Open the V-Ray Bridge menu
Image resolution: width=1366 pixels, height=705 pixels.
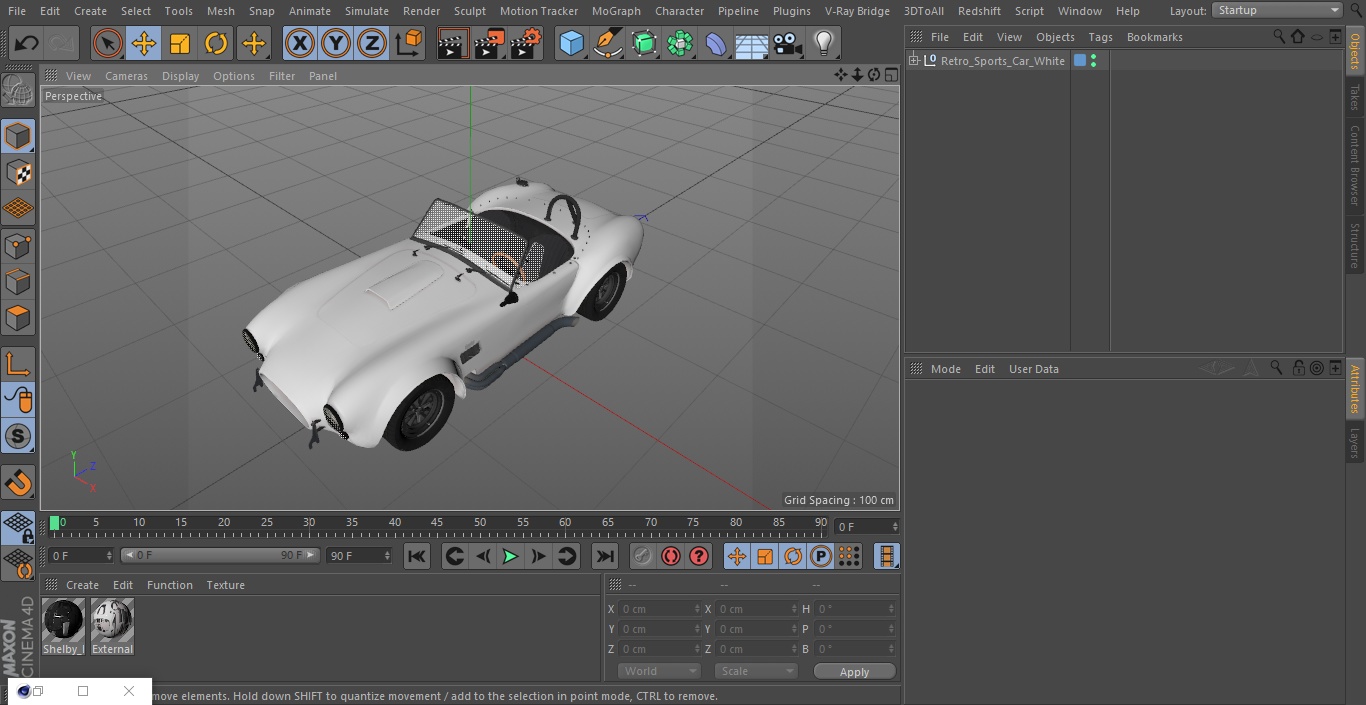click(x=857, y=11)
